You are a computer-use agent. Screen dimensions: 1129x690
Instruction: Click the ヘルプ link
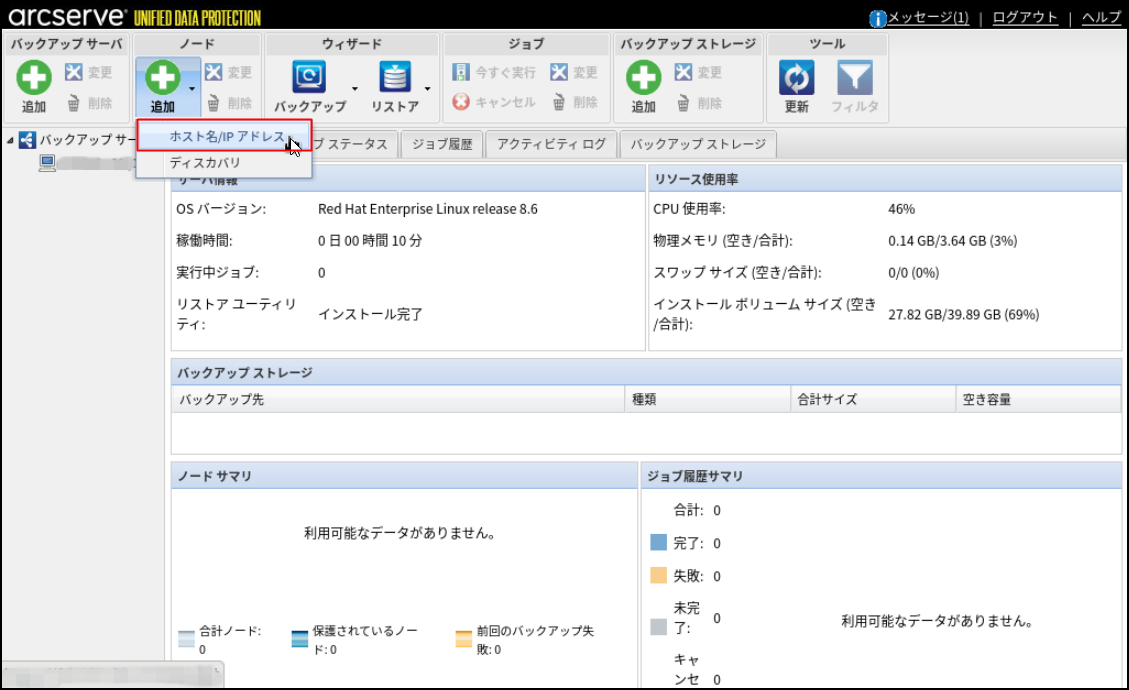[1101, 18]
